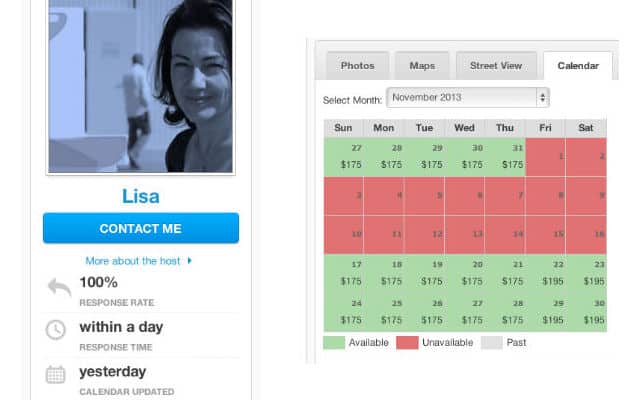Click Lisa's profile photo
The image size is (640, 400).
[x=141, y=86]
